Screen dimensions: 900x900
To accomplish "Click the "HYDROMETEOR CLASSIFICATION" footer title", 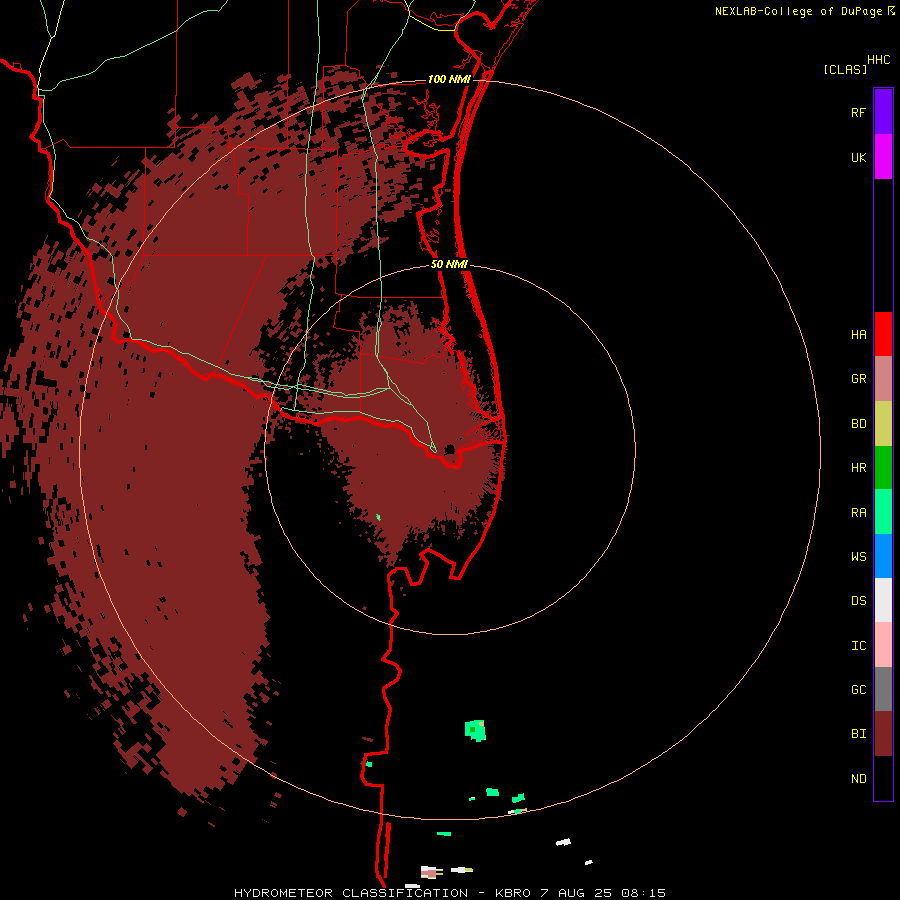I will (351, 893).
